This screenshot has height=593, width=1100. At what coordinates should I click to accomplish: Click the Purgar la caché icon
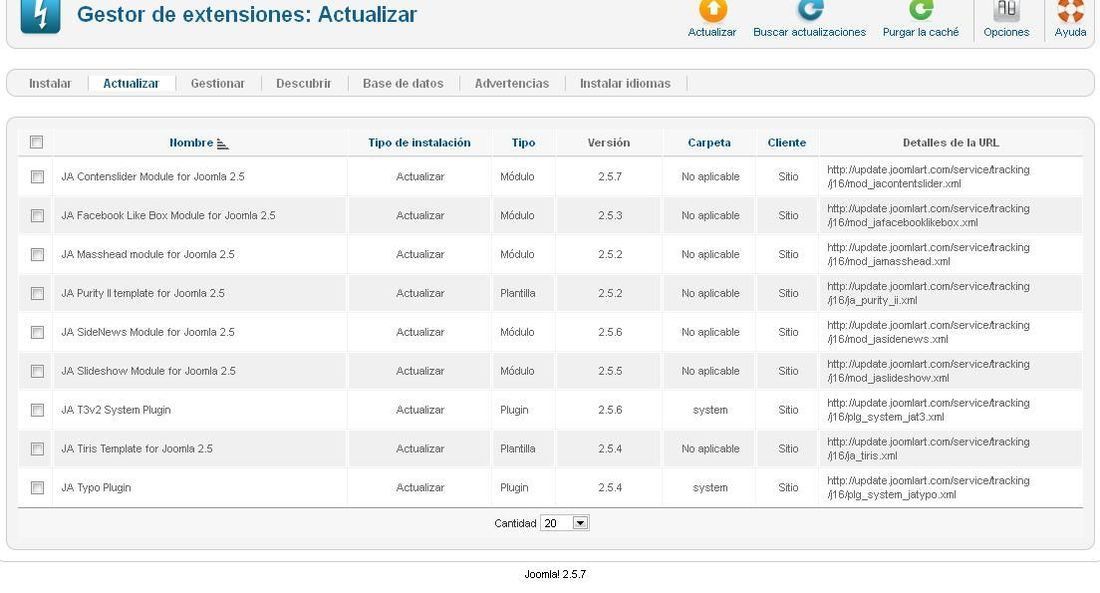point(920,11)
